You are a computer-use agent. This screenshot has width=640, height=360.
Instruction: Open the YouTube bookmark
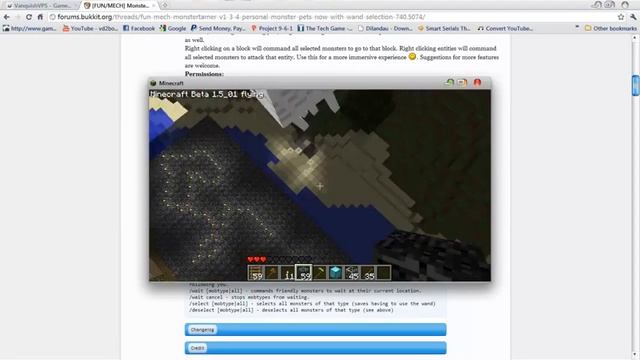click(x=90, y=29)
